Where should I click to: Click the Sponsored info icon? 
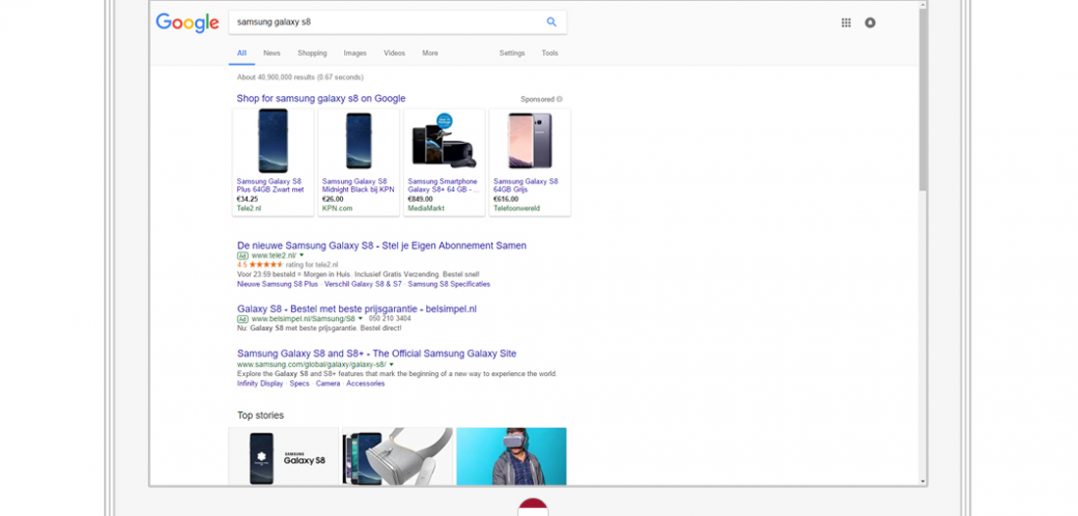(560, 99)
